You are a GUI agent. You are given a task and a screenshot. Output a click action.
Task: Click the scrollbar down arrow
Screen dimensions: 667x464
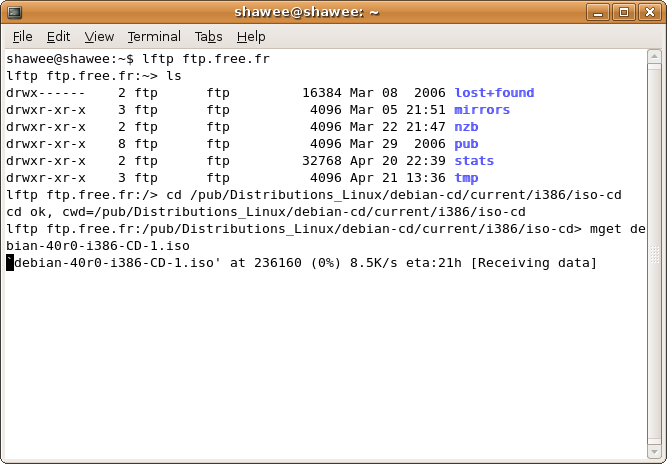[x=654, y=451]
